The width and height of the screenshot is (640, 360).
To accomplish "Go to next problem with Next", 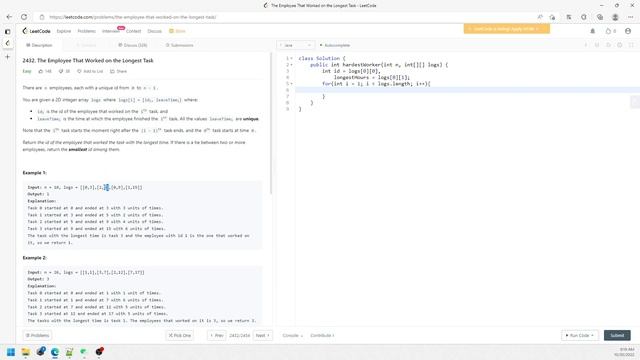I will (x=262, y=336).
